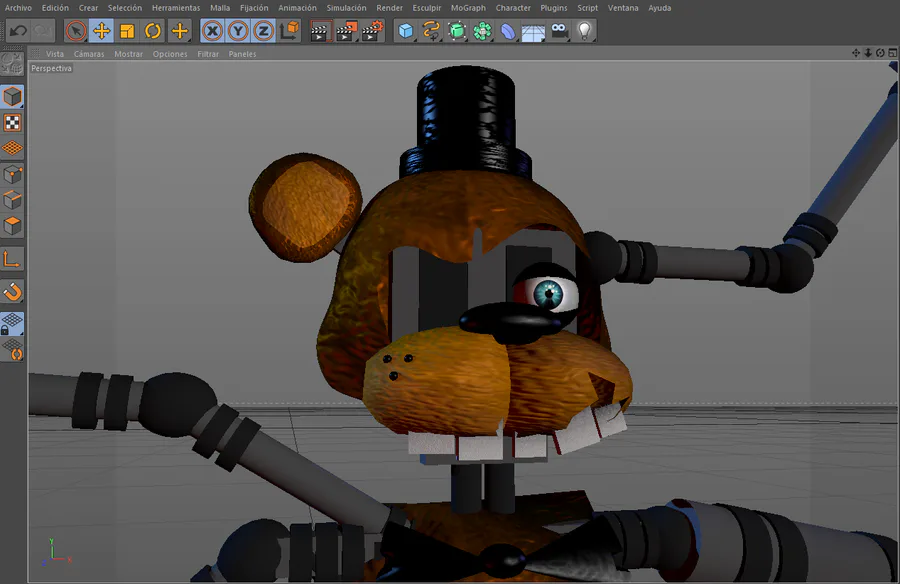Open the viewport Filtrar menu
Viewport: 900px width, 584px height.
pyautogui.click(x=208, y=54)
